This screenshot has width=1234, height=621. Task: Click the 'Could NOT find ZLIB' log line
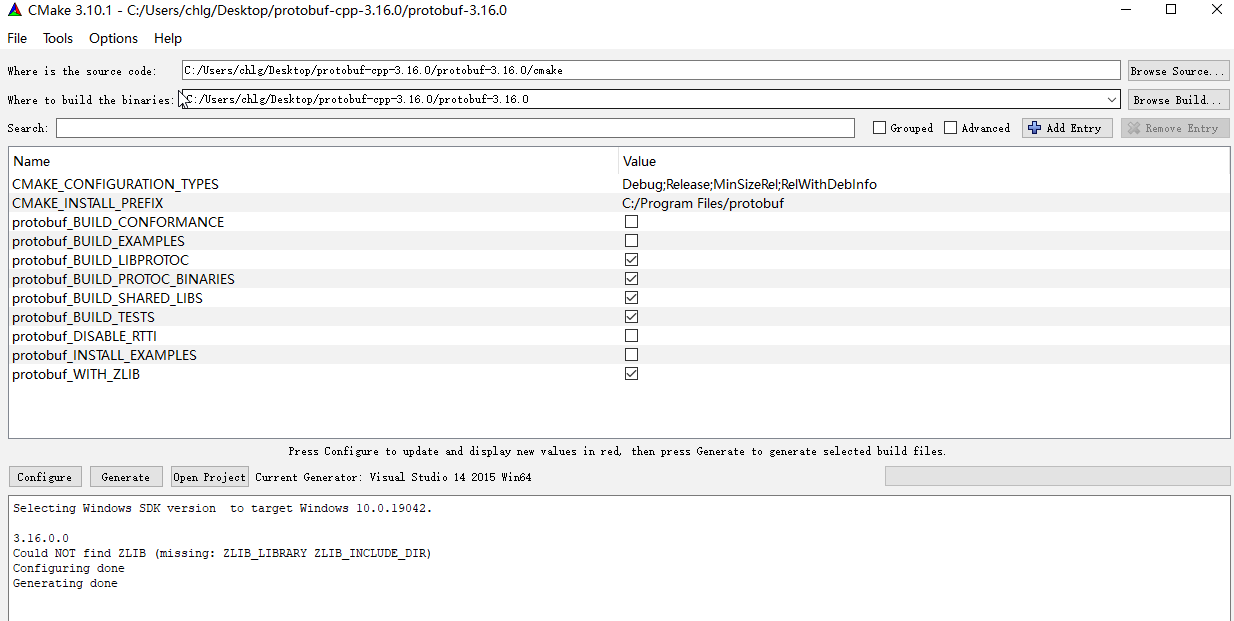pos(222,553)
